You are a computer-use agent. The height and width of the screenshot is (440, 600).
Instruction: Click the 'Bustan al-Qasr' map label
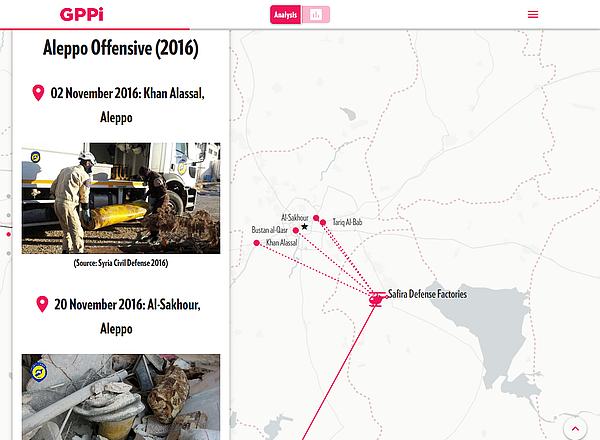click(x=270, y=230)
